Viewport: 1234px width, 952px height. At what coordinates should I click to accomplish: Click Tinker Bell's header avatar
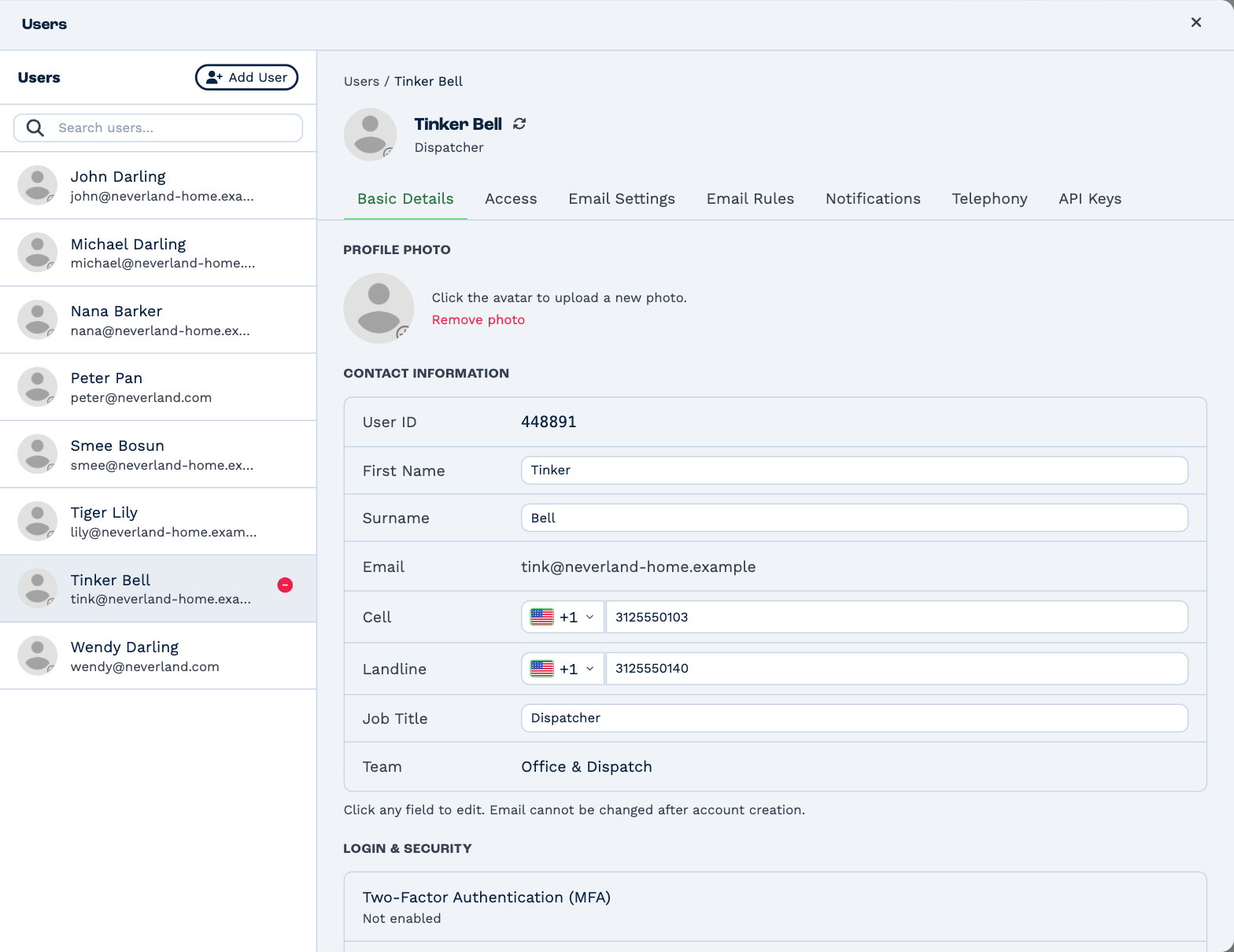[x=370, y=135]
